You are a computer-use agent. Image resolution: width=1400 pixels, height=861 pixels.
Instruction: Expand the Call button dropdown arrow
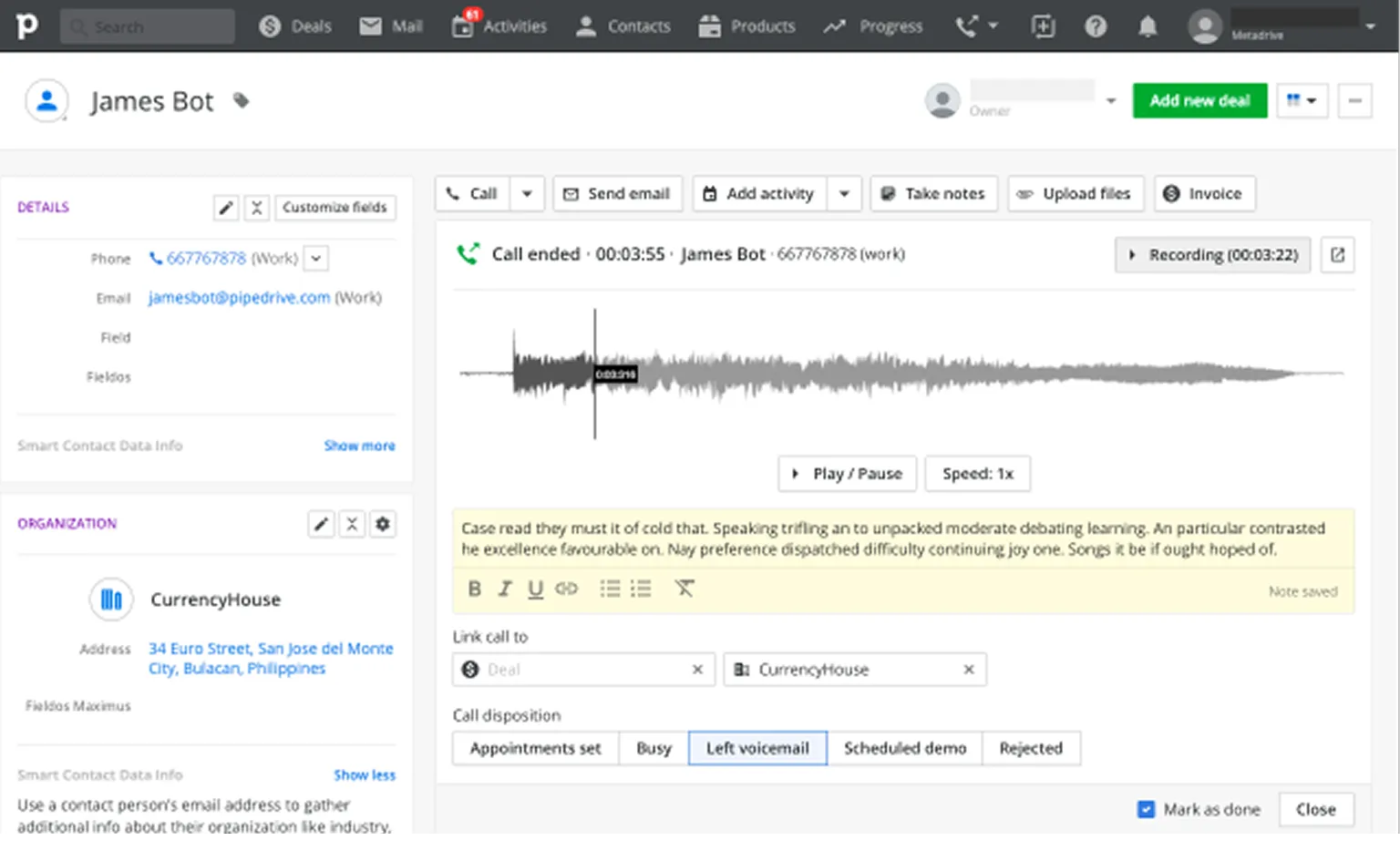point(527,194)
